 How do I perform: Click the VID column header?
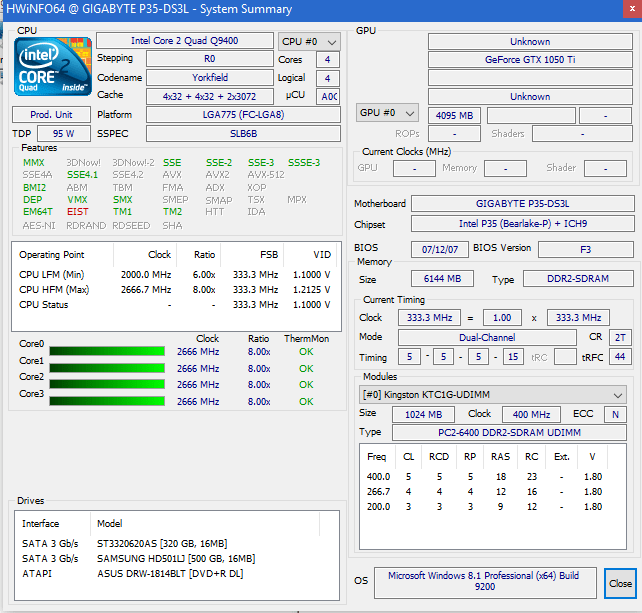[310, 255]
